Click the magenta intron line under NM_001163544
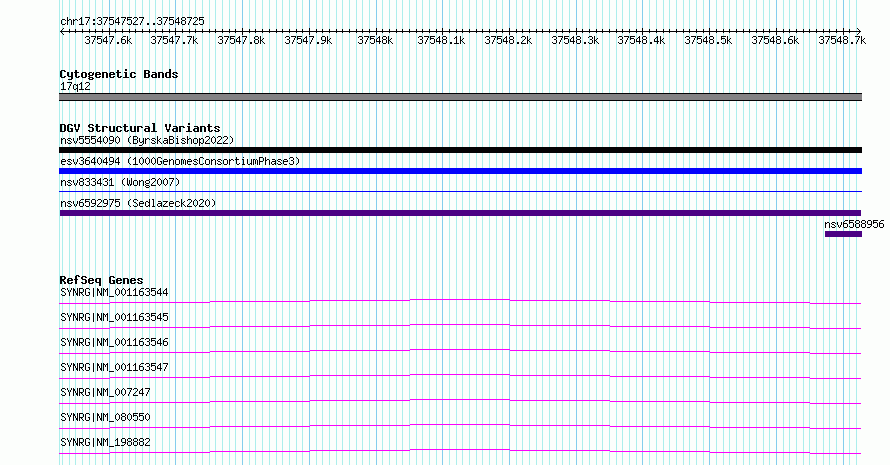This screenshot has height=465, width=890. (x=460, y=299)
